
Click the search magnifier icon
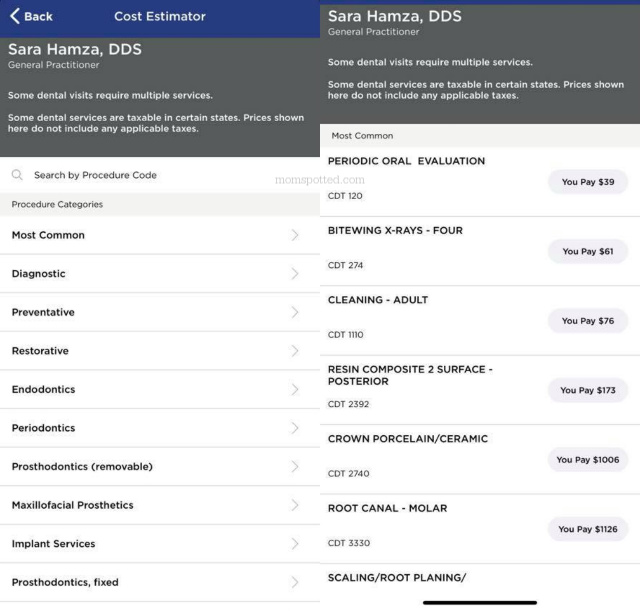click(x=17, y=175)
